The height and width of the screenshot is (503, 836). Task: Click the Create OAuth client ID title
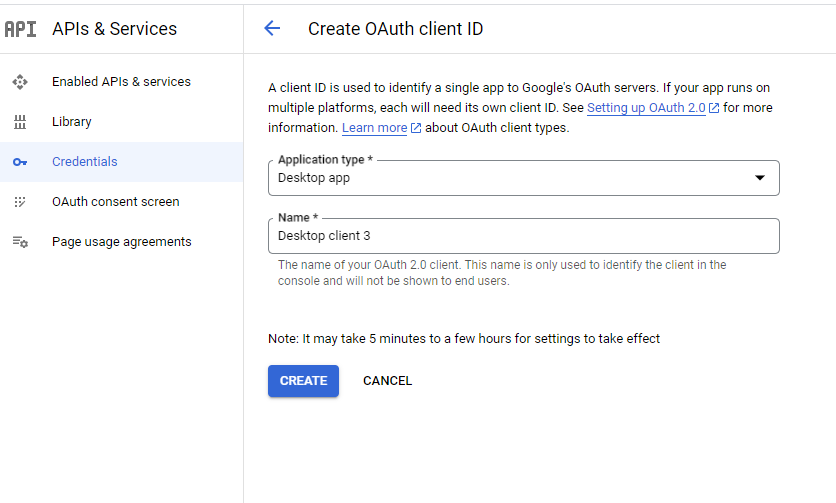pyautogui.click(x=396, y=29)
